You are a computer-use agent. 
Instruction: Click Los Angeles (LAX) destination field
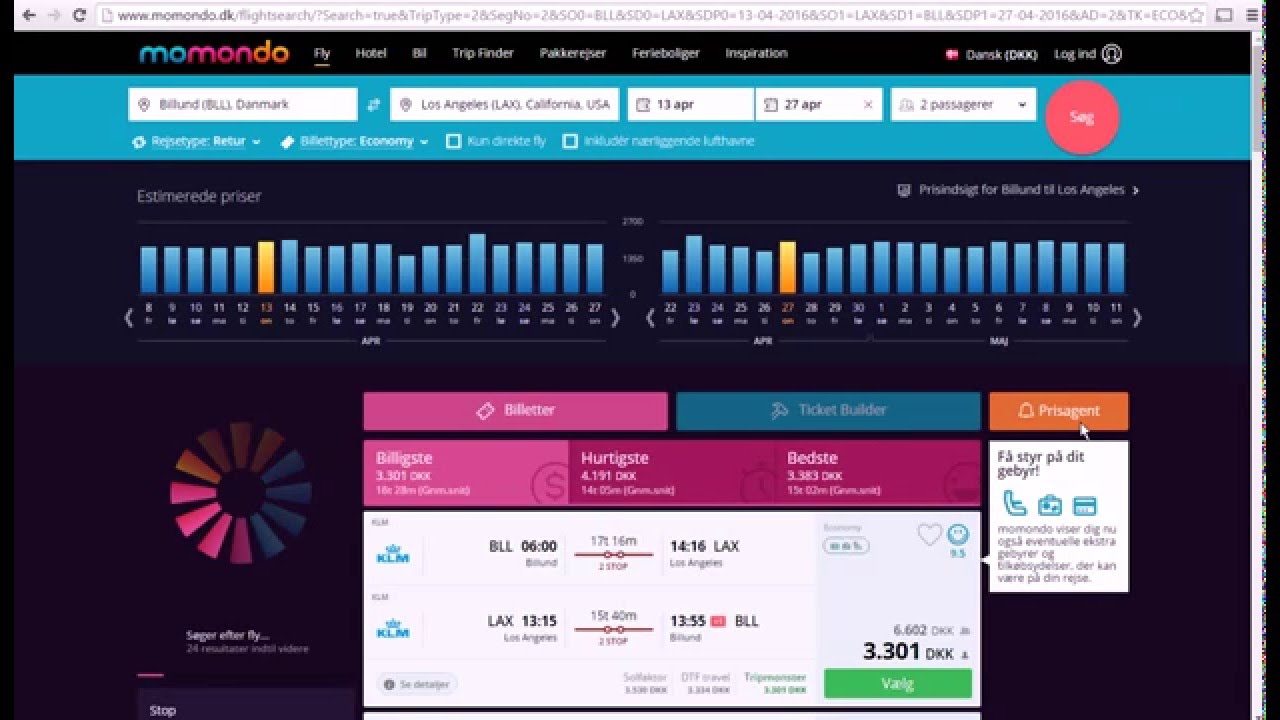click(x=505, y=104)
